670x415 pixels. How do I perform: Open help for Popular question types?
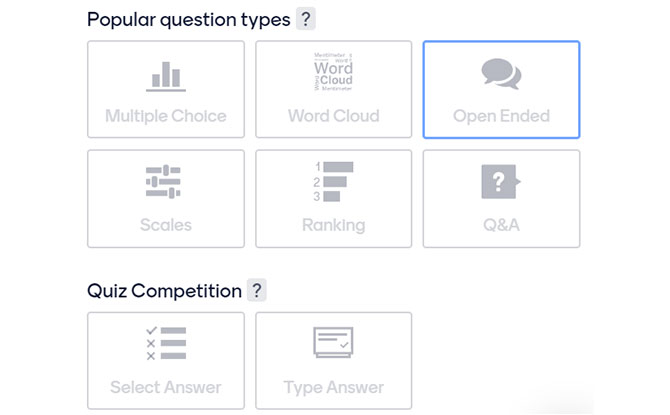click(x=306, y=19)
